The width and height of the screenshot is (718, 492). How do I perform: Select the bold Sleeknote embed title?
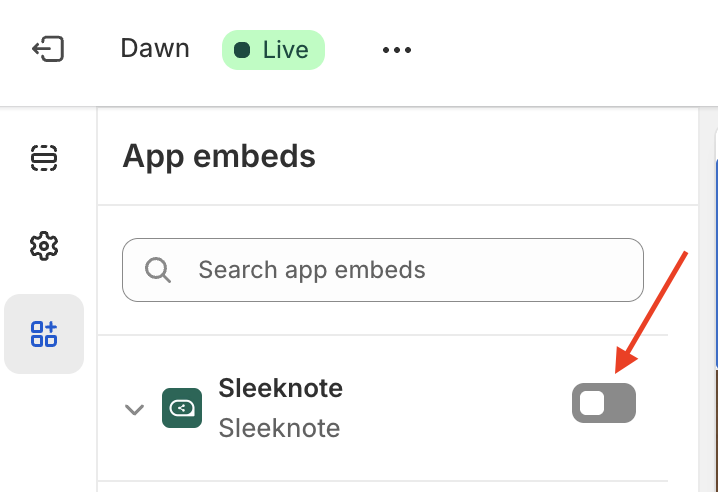pyautogui.click(x=281, y=388)
